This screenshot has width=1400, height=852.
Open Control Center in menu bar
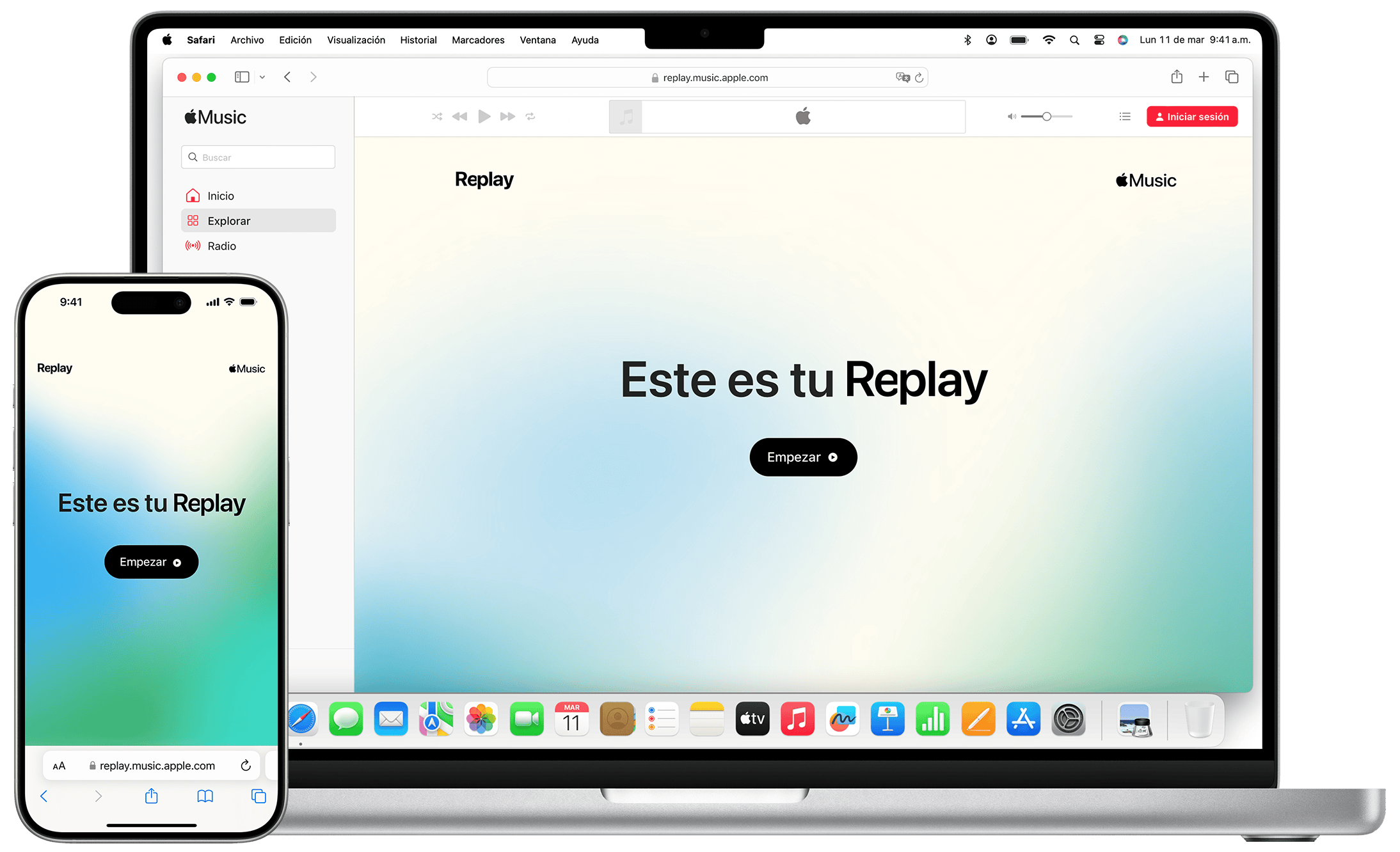[1099, 40]
